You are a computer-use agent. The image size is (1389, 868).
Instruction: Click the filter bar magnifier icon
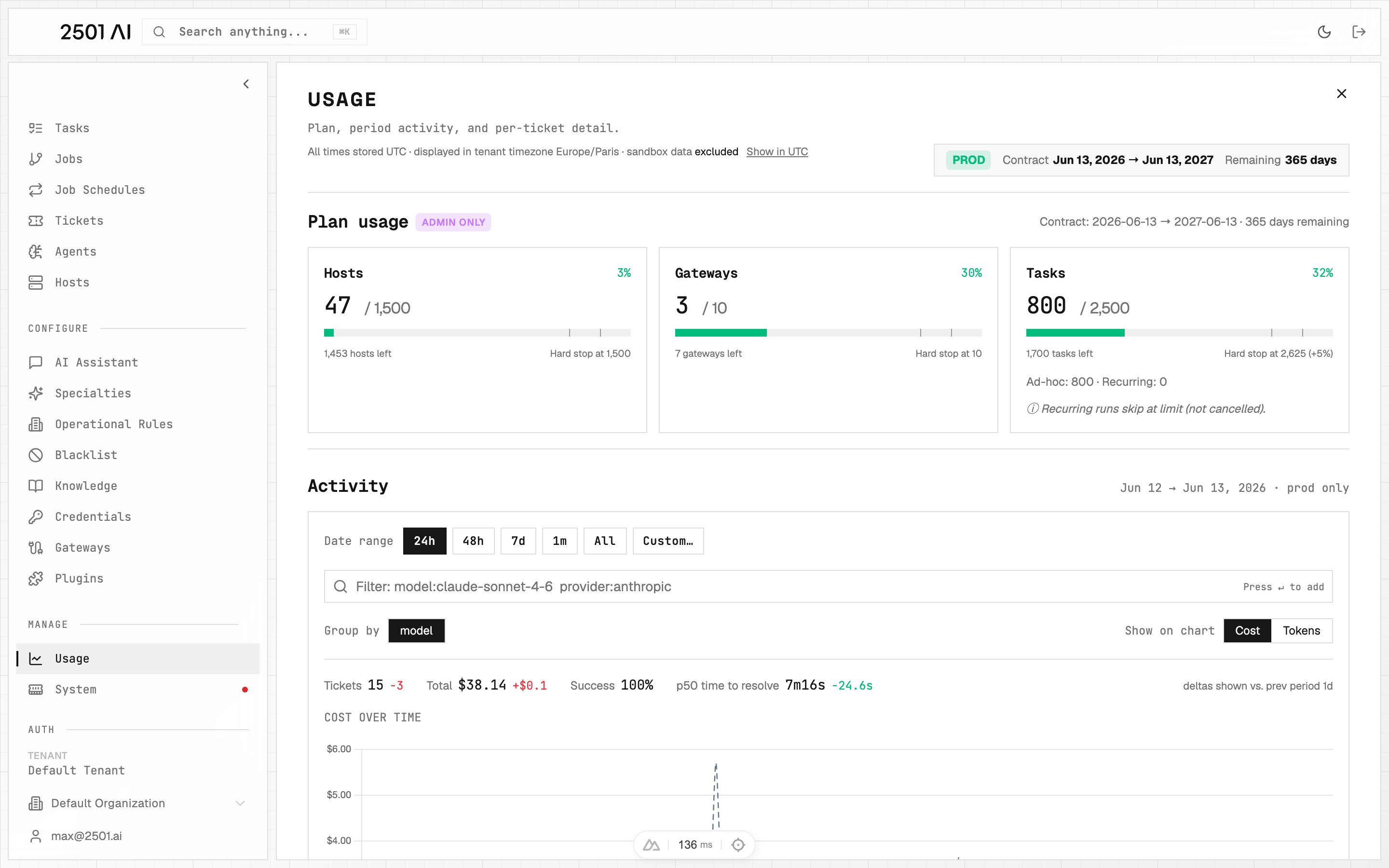(x=340, y=586)
